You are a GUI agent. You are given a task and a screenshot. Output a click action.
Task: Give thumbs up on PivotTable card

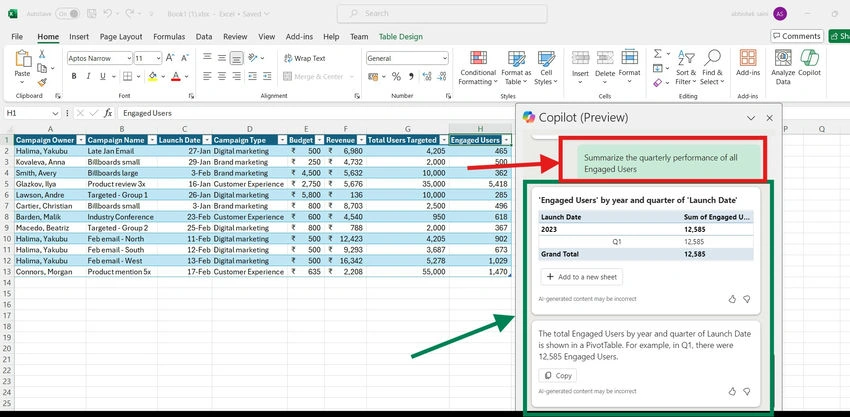(732, 299)
